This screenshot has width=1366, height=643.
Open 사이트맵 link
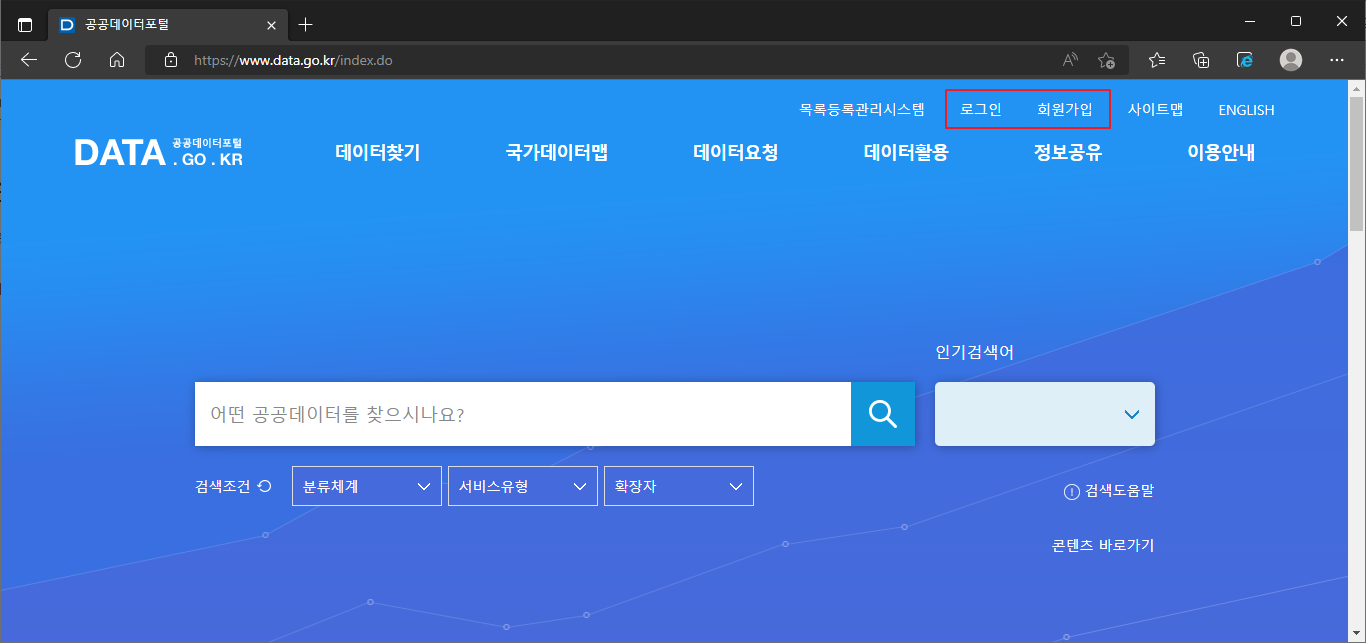click(1156, 110)
